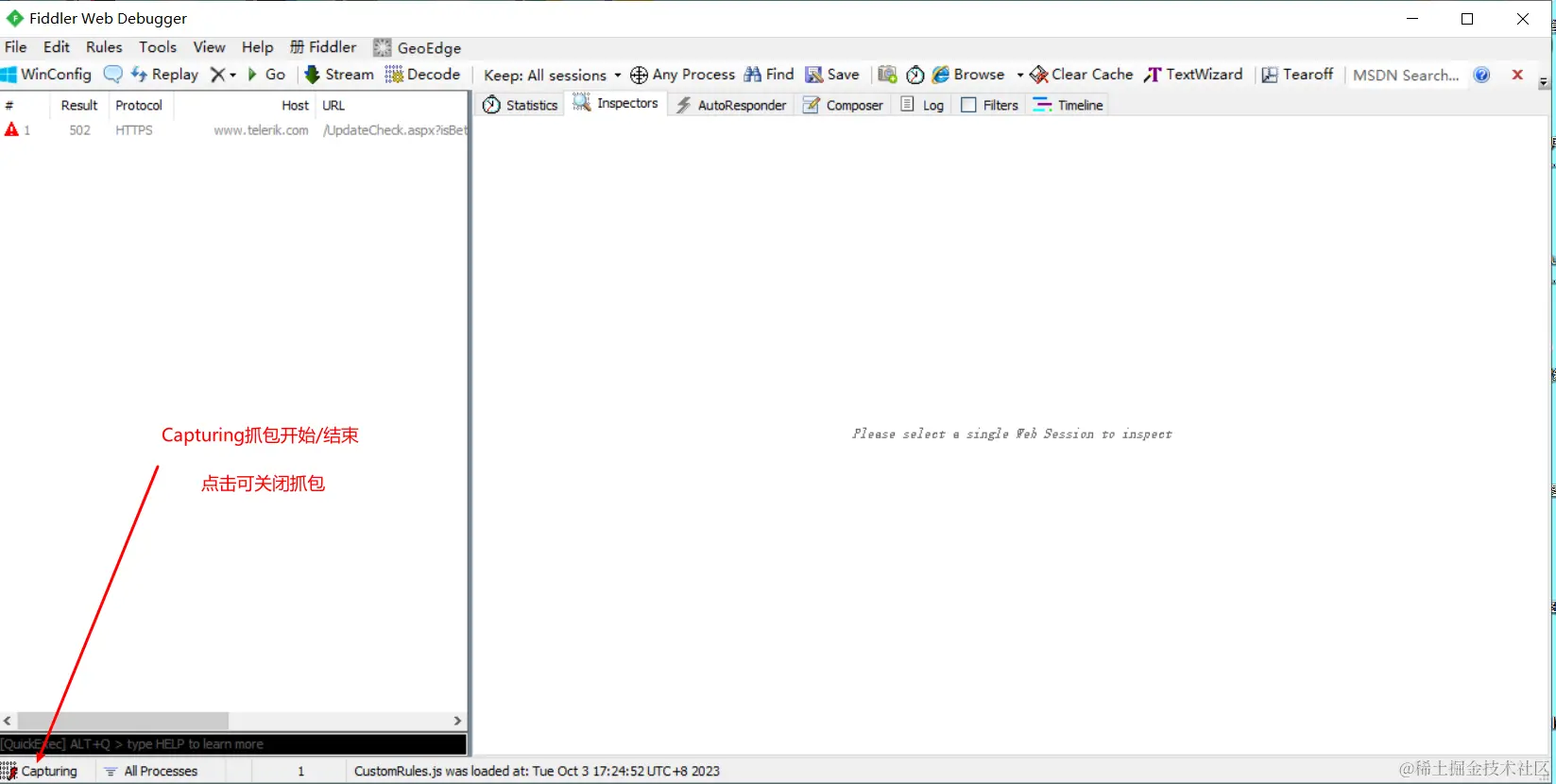Click session list left scroll arrow
The width and height of the screenshot is (1556, 784).
pos(8,721)
